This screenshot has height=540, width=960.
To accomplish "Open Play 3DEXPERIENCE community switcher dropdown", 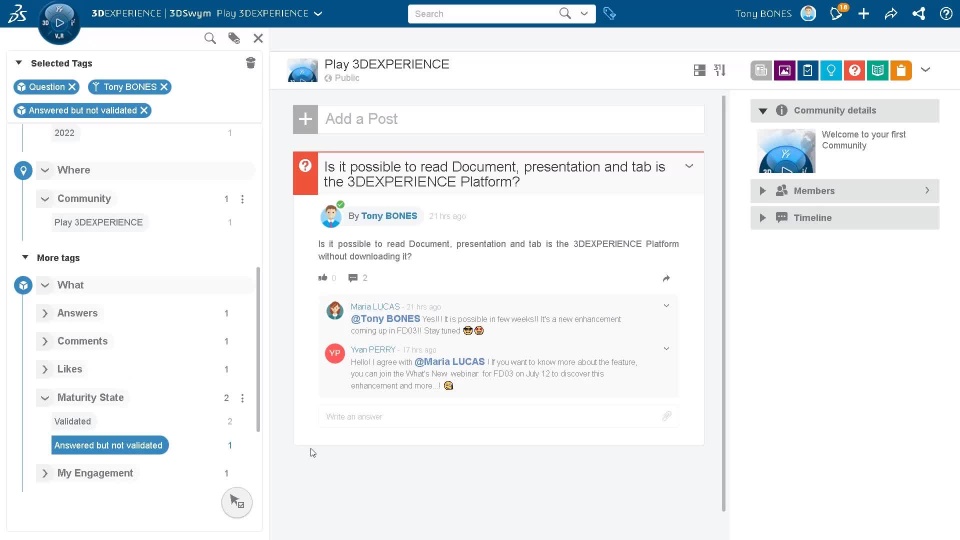I will point(318,13).
